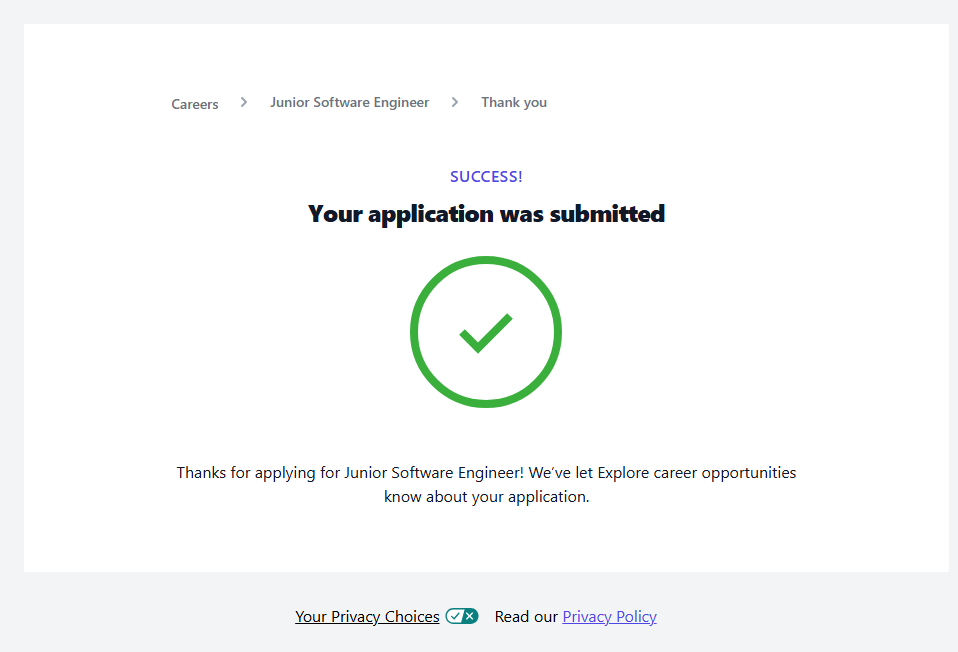This screenshot has height=652, width=958.
Task: Click the chevron after Careers breadcrumb
Action: click(244, 102)
